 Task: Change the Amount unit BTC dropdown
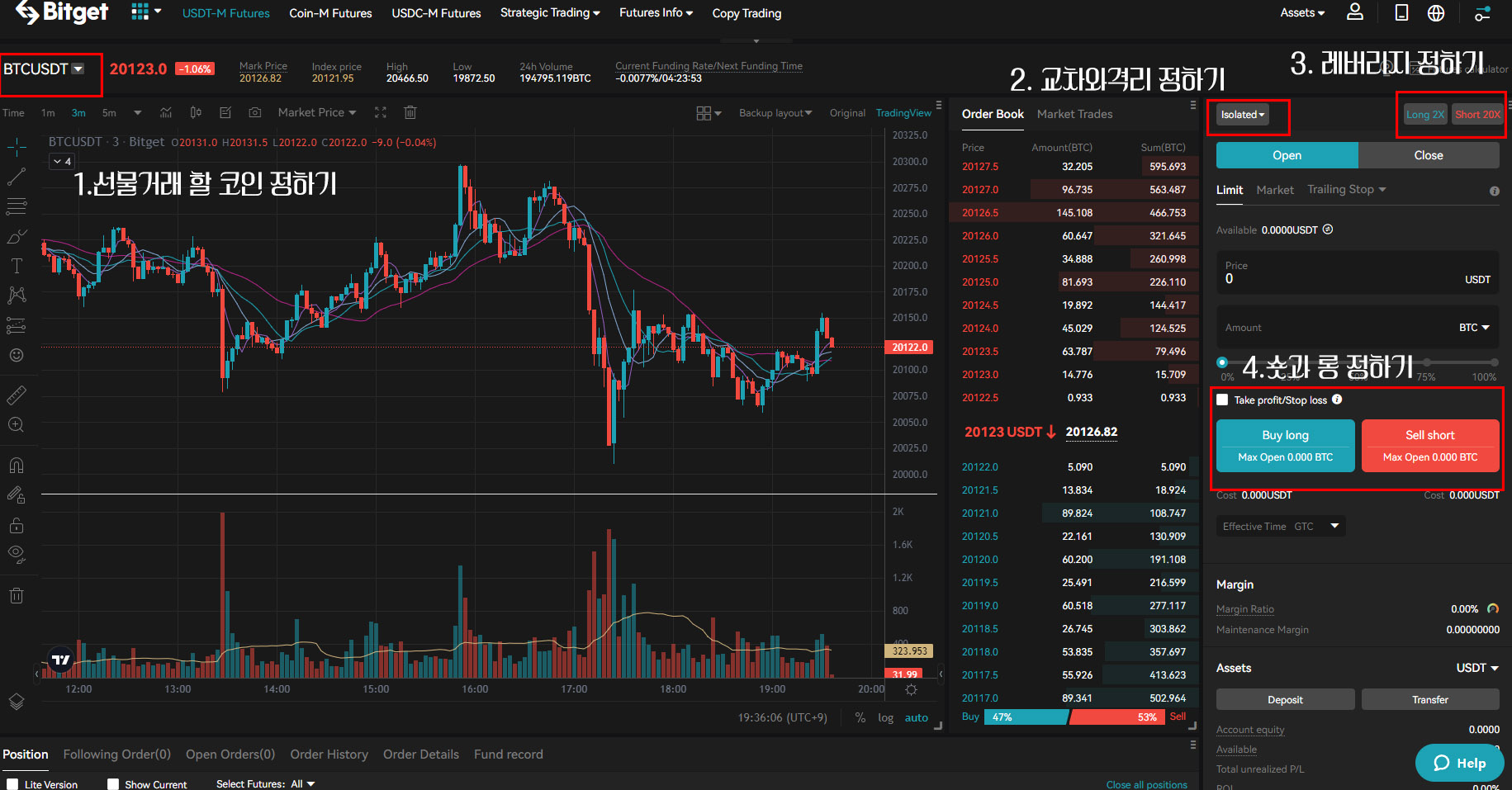1474,328
